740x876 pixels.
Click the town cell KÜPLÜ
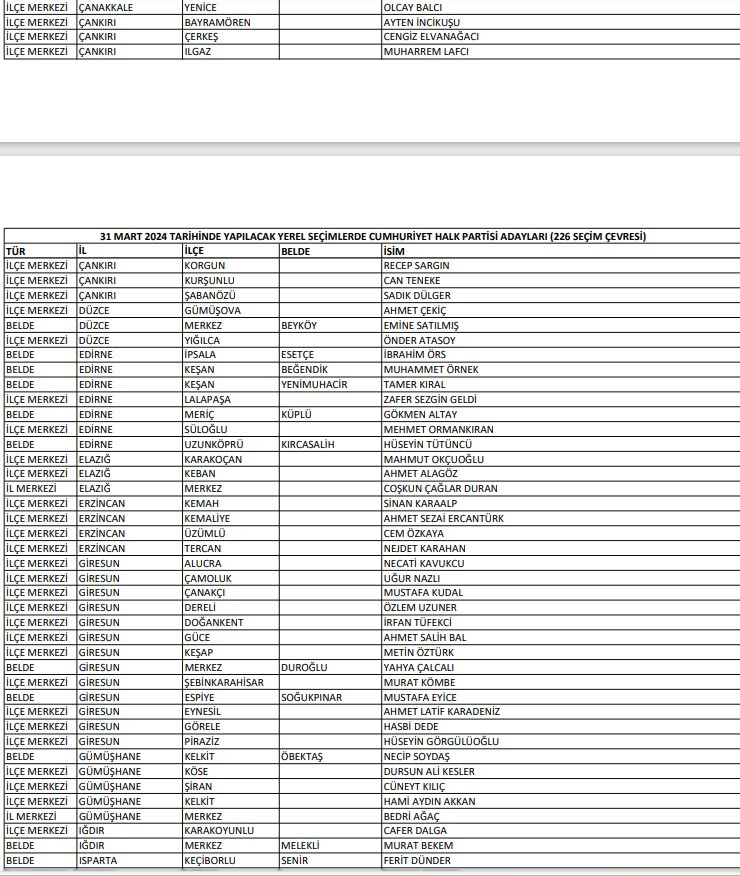pyautogui.click(x=296, y=415)
